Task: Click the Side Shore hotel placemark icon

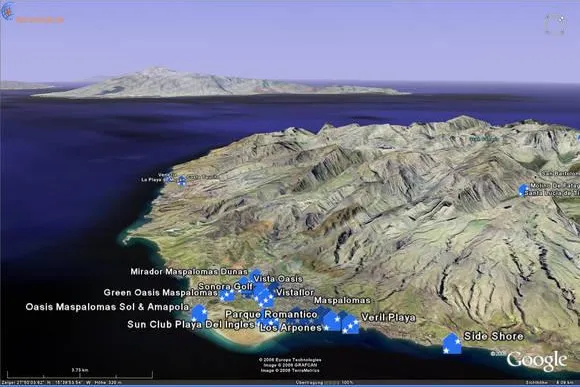Action: point(452,344)
